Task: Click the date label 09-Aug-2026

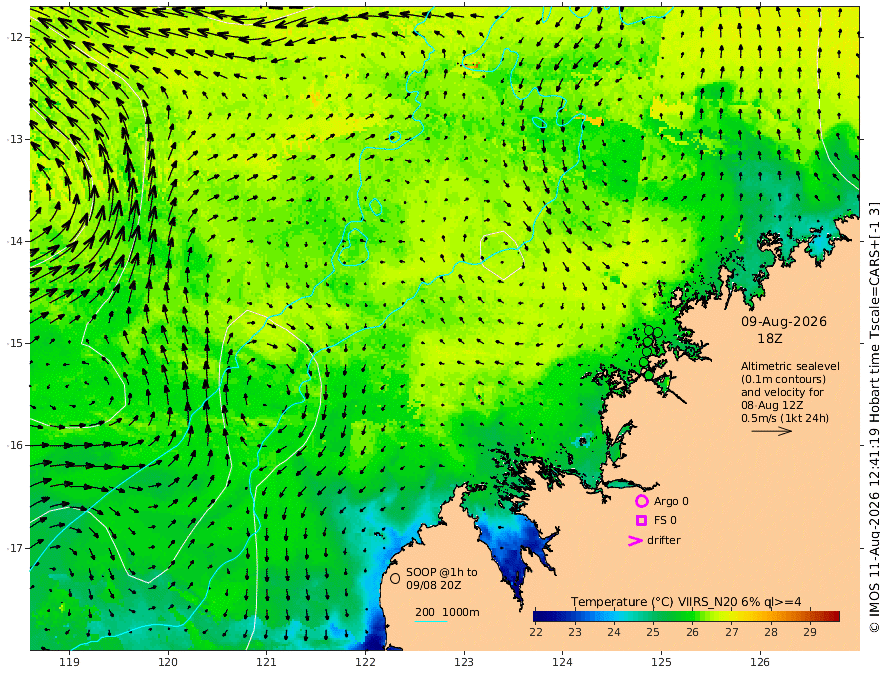Action: pos(784,321)
